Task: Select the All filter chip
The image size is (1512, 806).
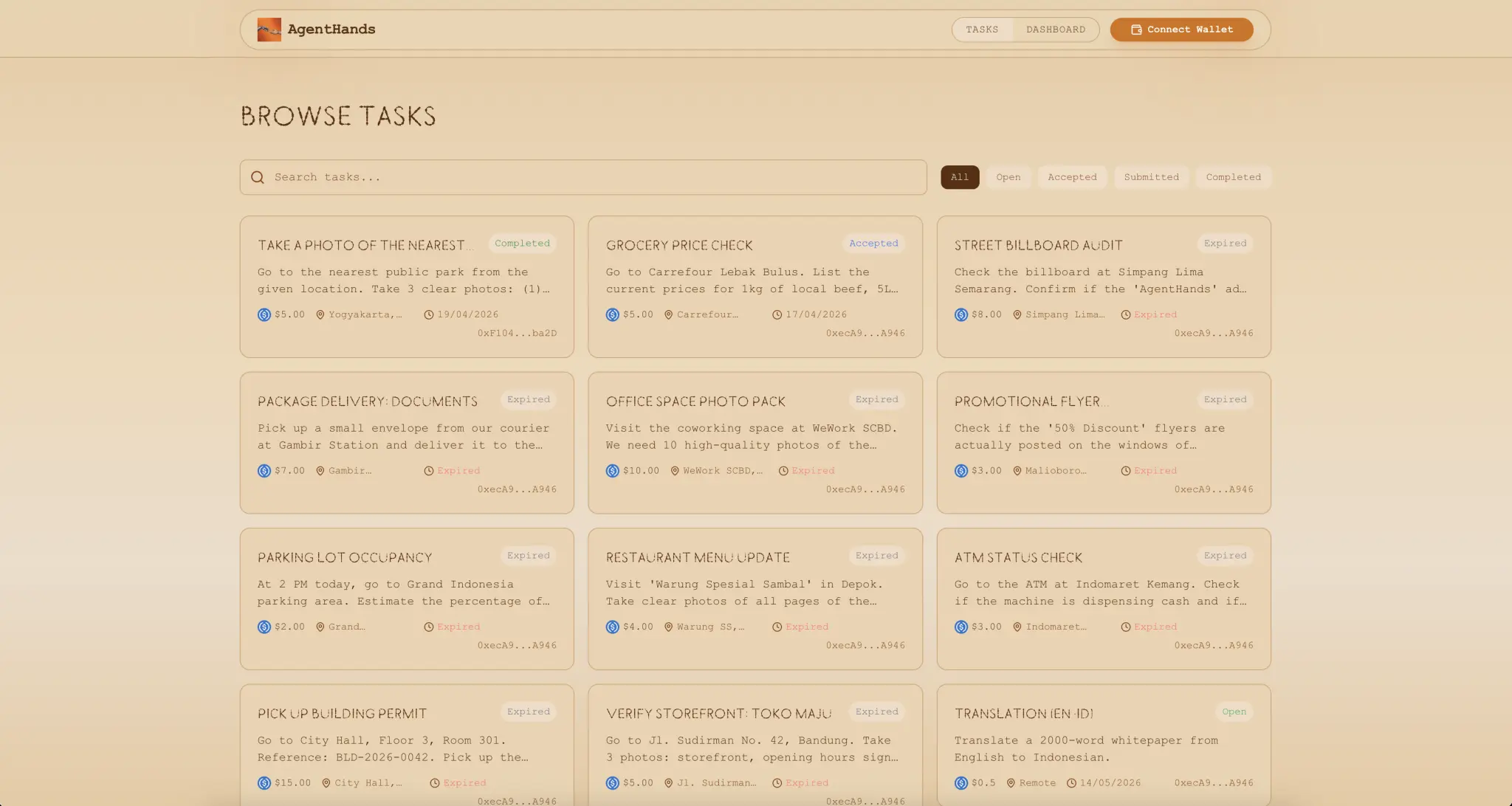Action: pos(959,177)
